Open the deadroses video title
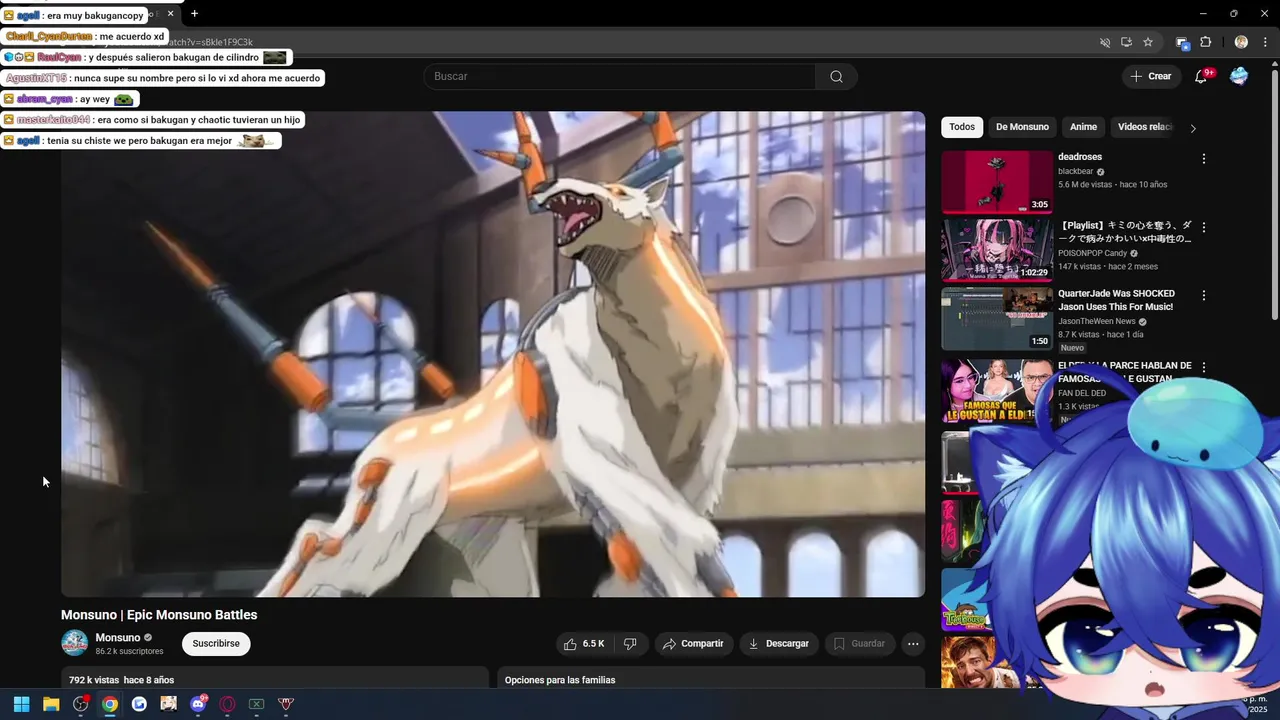Screen dimensions: 1280x720 (1080, 157)
